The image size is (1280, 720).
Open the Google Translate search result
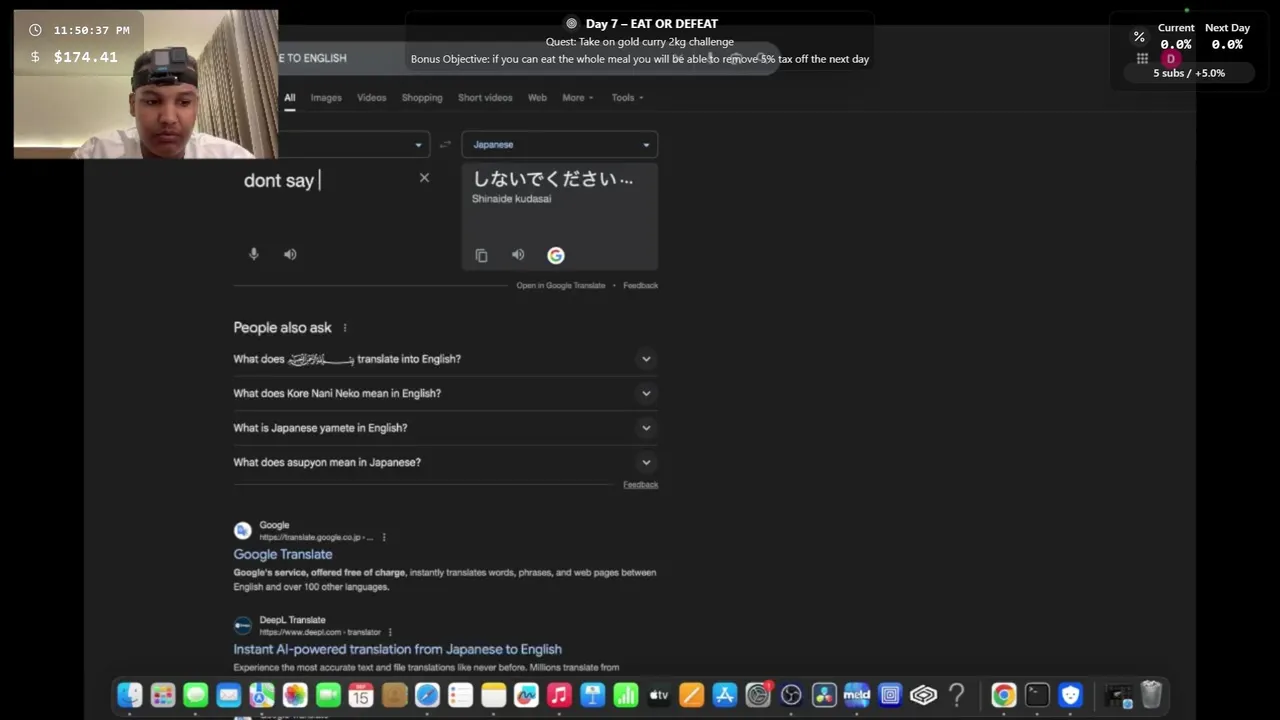pos(283,554)
